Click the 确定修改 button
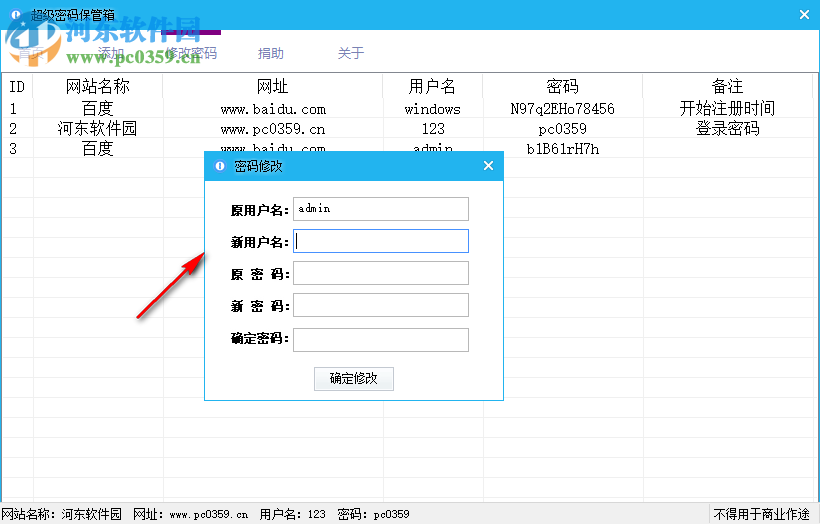The height and width of the screenshot is (524, 820). (354, 379)
